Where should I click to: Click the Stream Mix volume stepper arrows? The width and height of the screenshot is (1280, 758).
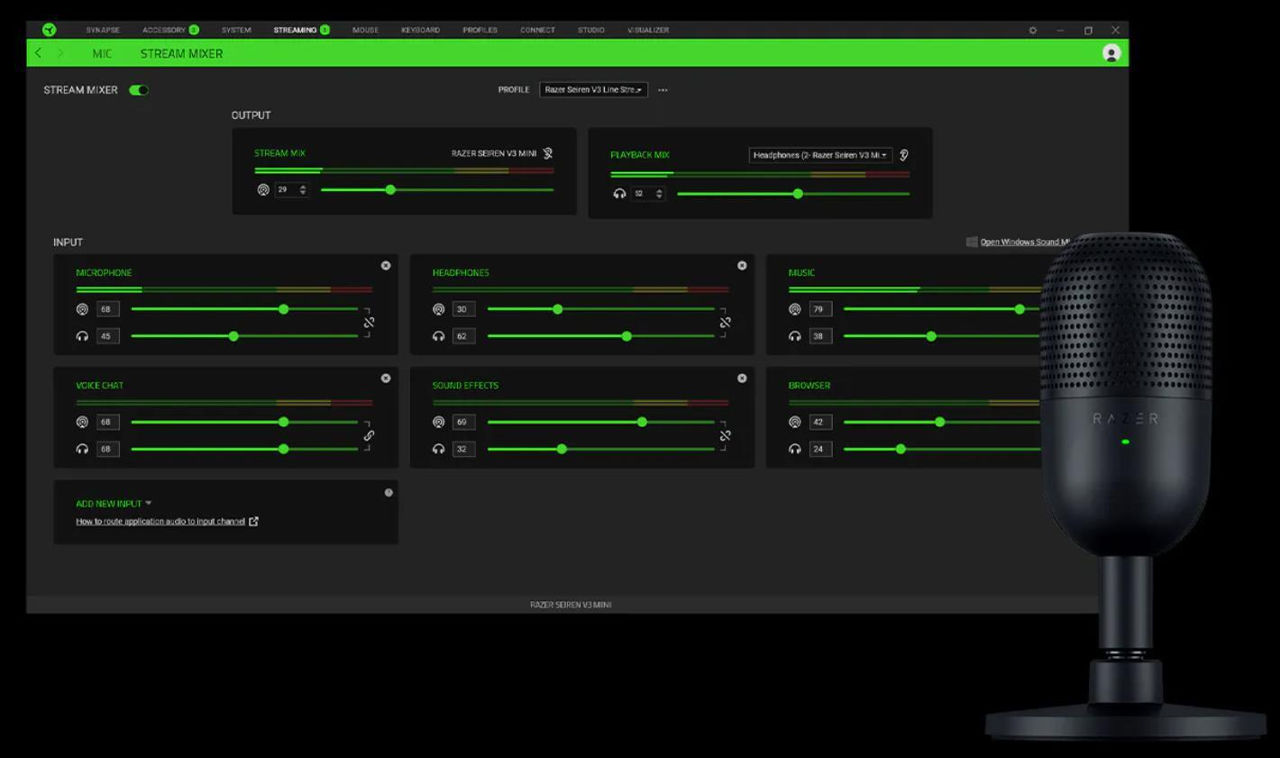click(303, 190)
